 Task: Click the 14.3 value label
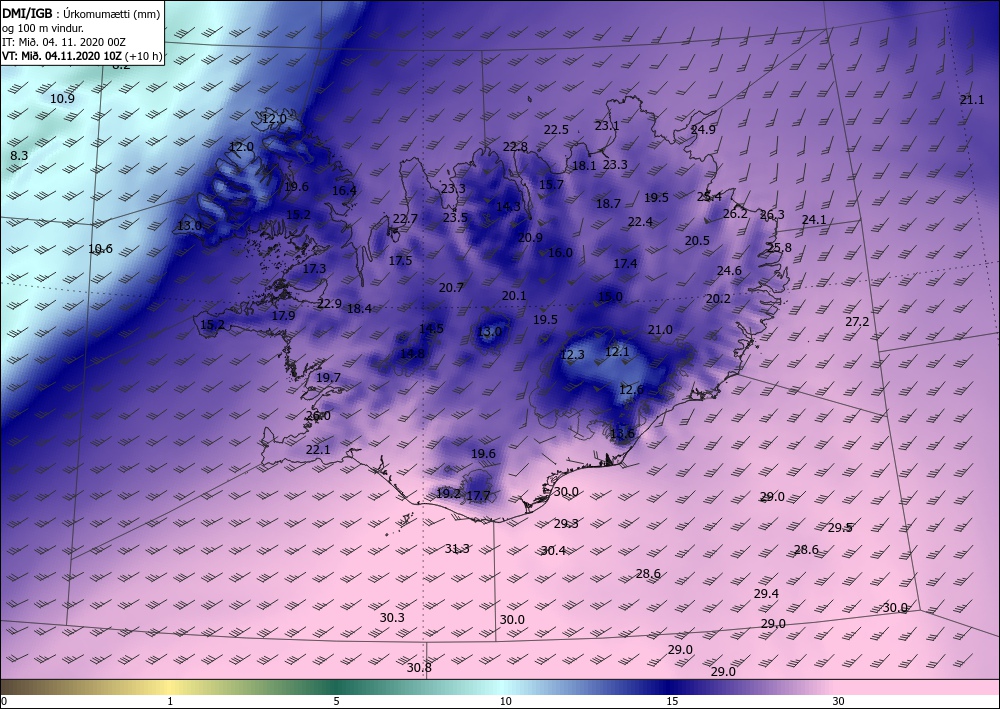pyautogui.click(x=508, y=207)
